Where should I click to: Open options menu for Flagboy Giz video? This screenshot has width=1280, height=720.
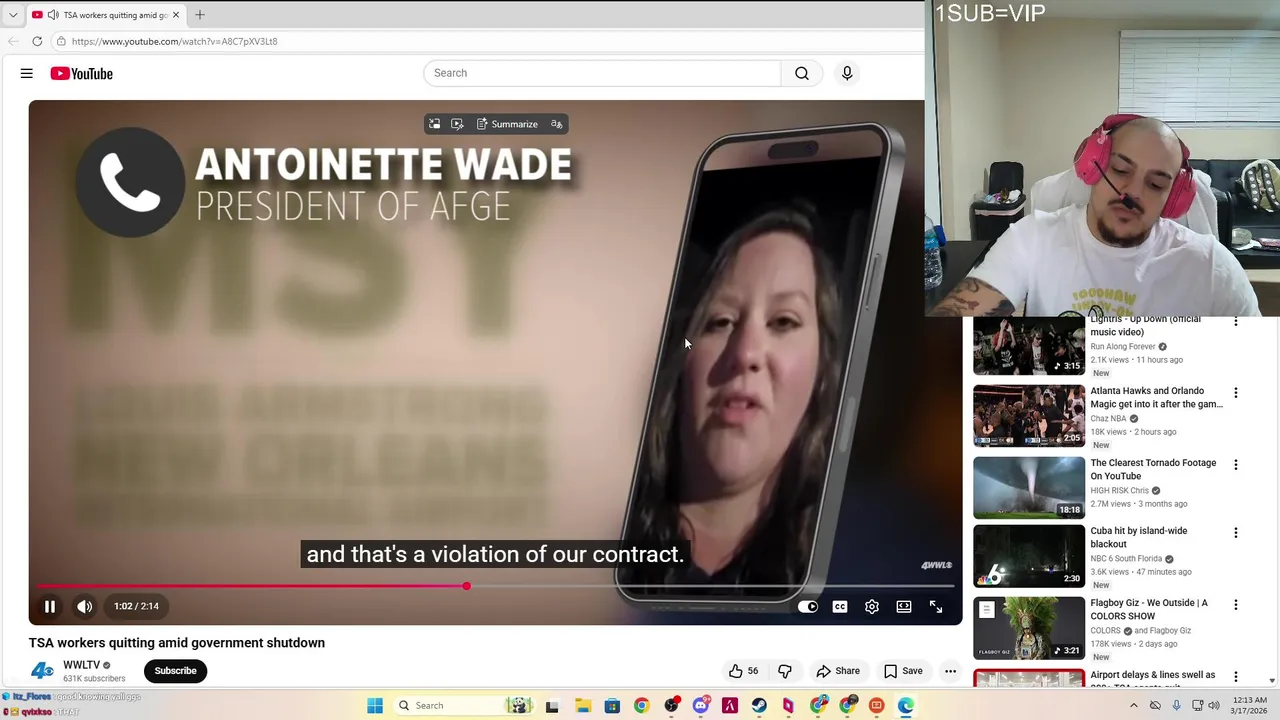pos(1235,605)
